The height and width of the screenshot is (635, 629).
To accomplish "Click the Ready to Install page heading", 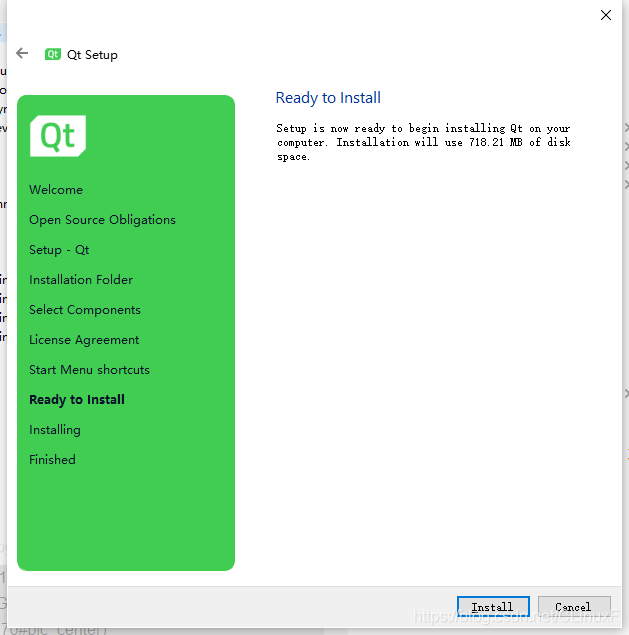I will pos(328,98).
